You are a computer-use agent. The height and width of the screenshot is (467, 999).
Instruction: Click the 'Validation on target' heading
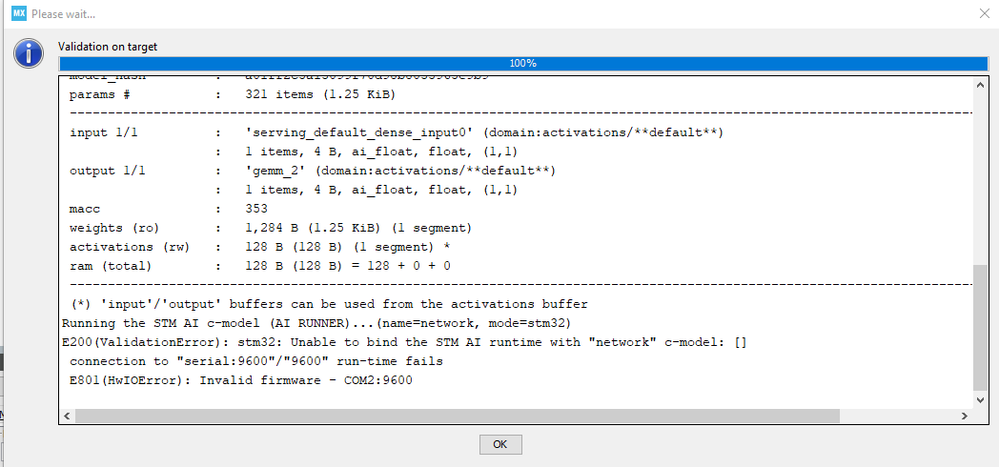107,47
